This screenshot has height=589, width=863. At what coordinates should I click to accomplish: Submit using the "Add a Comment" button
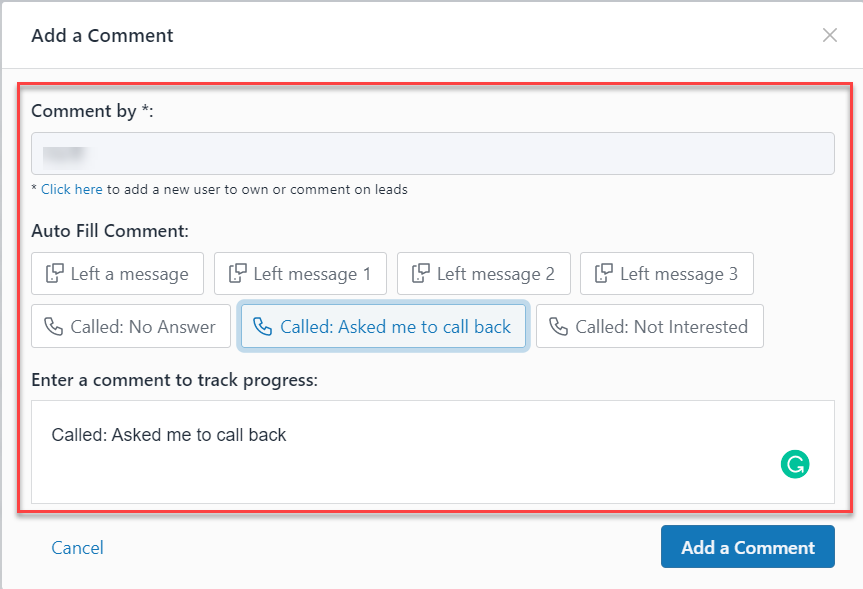(x=747, y=547)
